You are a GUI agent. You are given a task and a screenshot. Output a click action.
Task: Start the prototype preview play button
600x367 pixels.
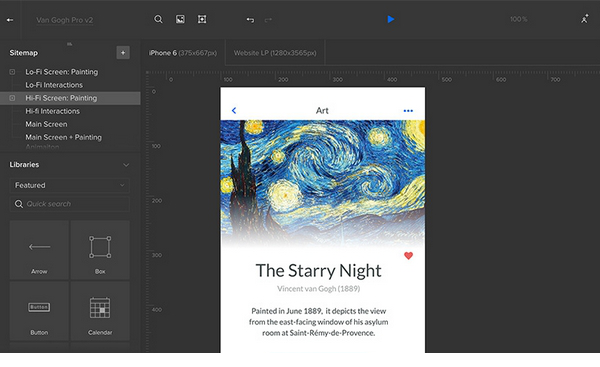click(x=391, y=19)
